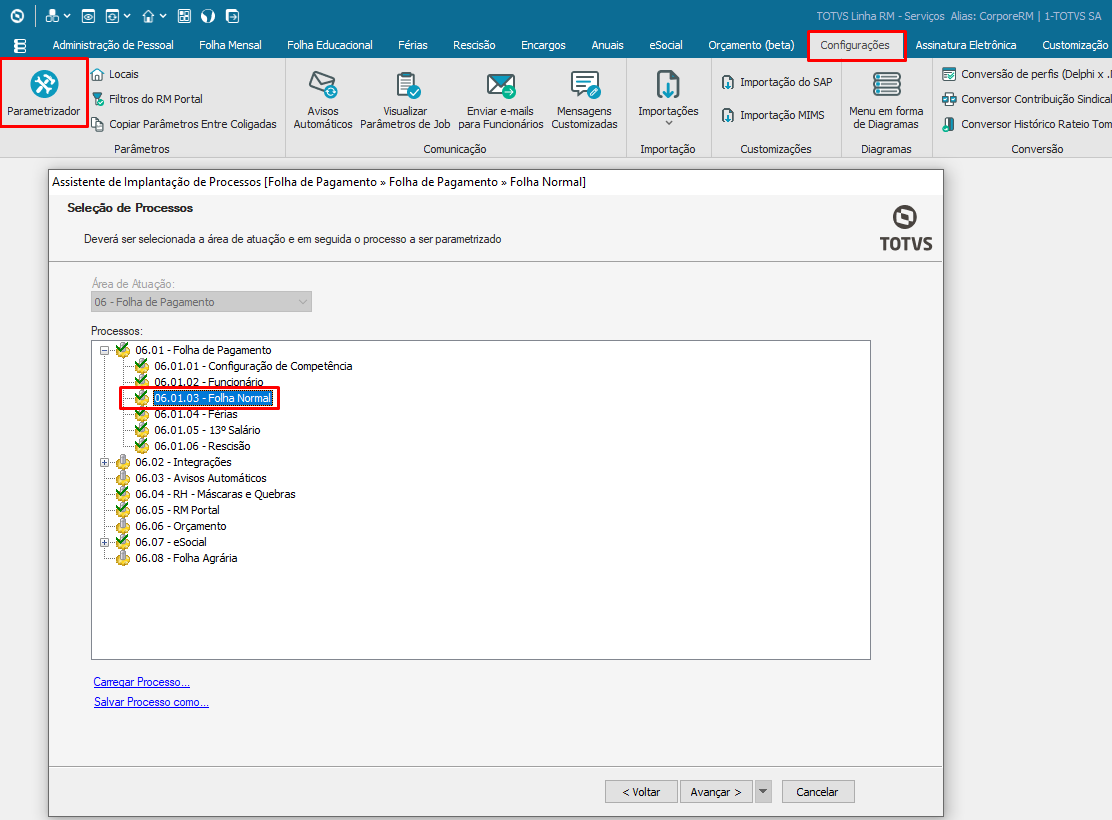This screenshot has width=1112, height=820.
Task: Open the Parametrizador tool
Action: pyautogui.click(x=44, y=94)
